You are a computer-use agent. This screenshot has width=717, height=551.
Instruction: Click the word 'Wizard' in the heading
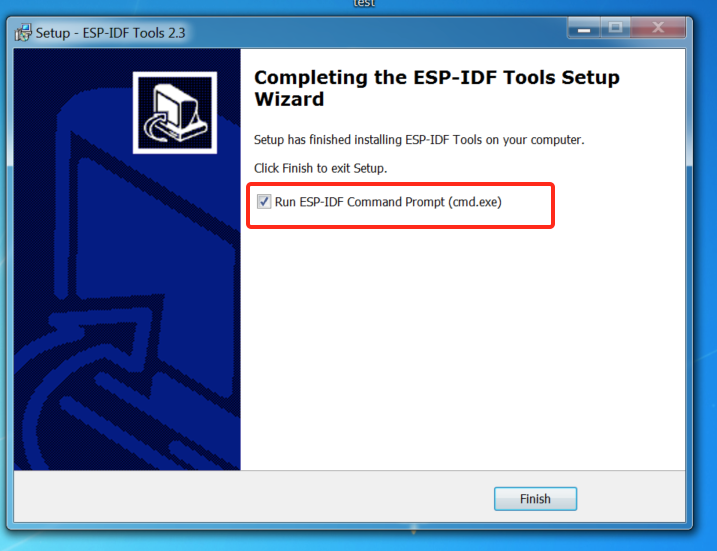pyautogui.click(x=289, y=99)
